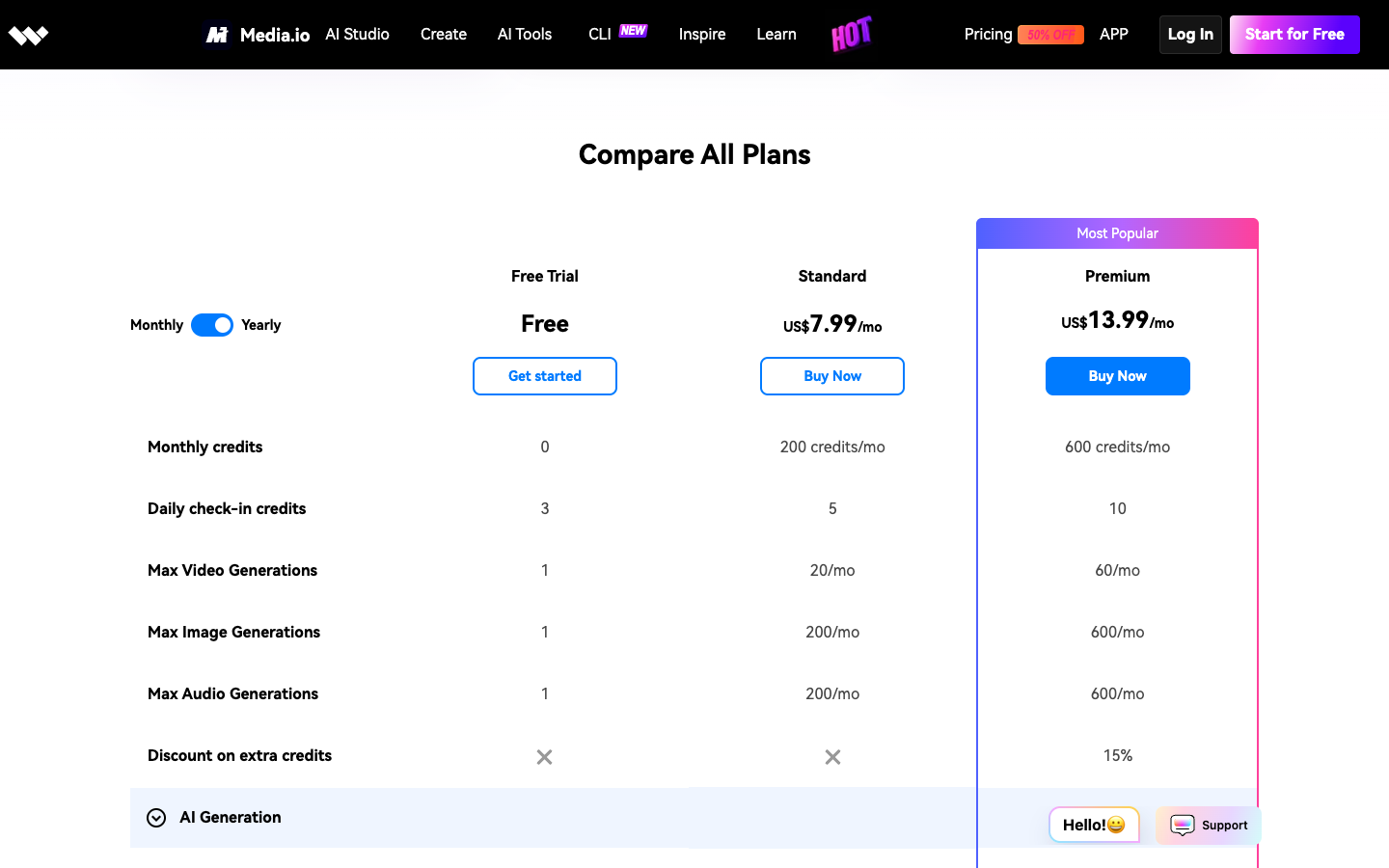Click the HOT promo badge
Image resolution: width=1389 pixels, height=868 pixels.
click(x=852, y=34)
